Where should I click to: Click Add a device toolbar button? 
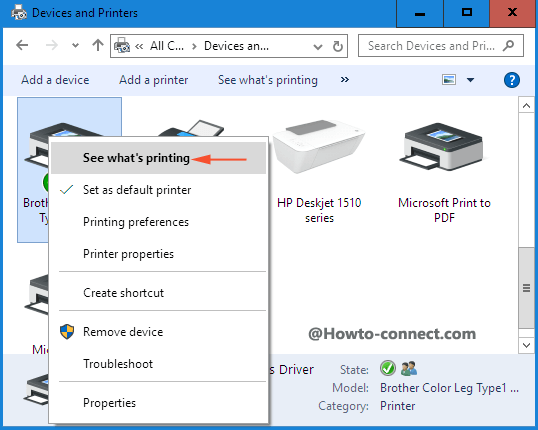pyautogui.click(x=55, y=80)
